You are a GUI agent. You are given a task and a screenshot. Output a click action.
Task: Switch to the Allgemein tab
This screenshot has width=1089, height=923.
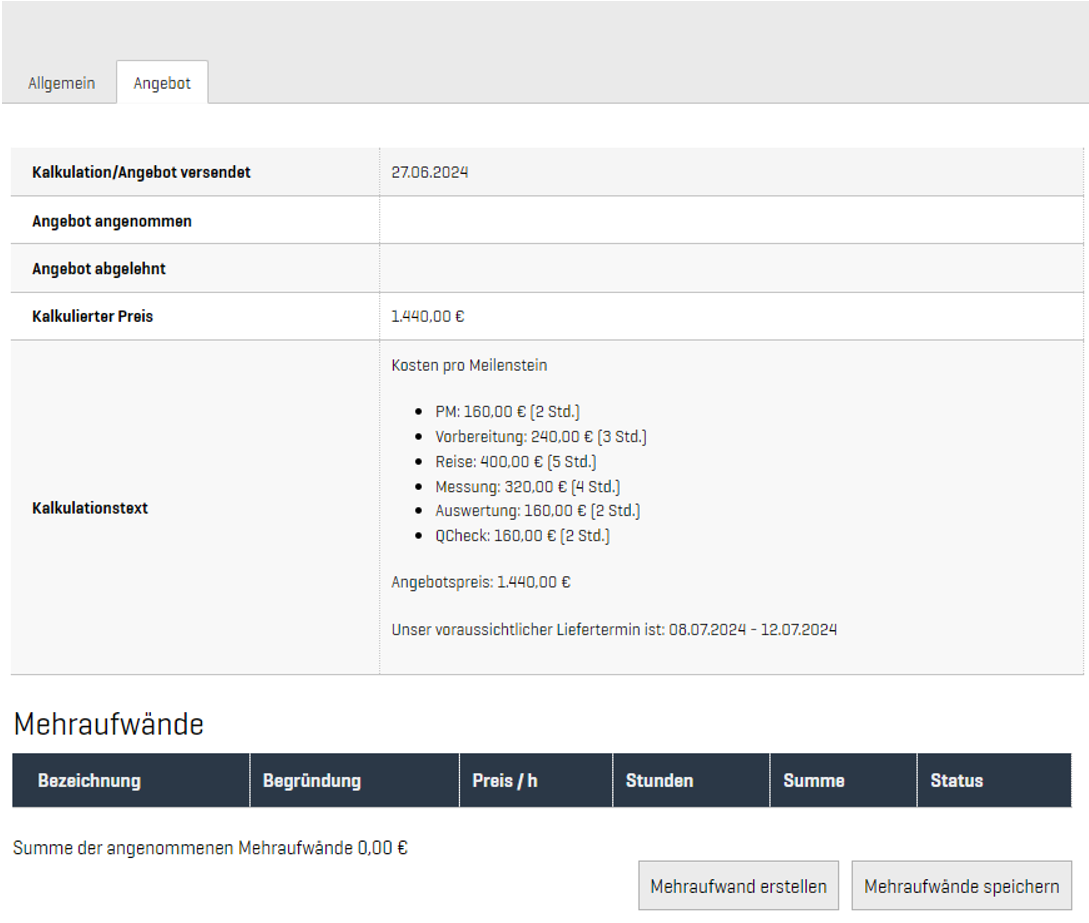click(61, 83)
